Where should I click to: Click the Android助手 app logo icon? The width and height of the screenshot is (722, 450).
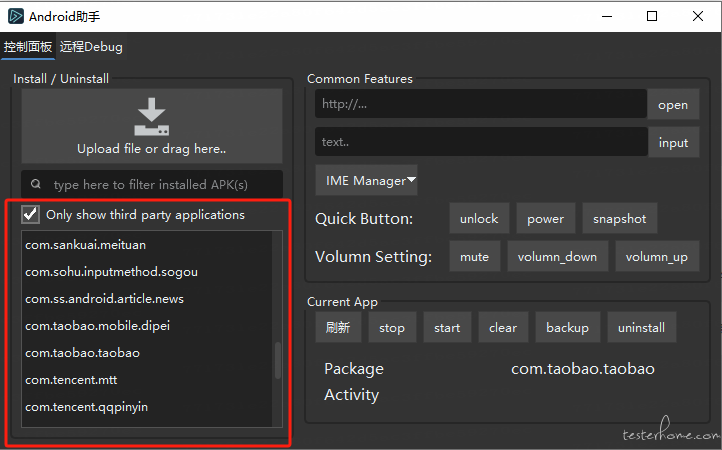[16, 16]
